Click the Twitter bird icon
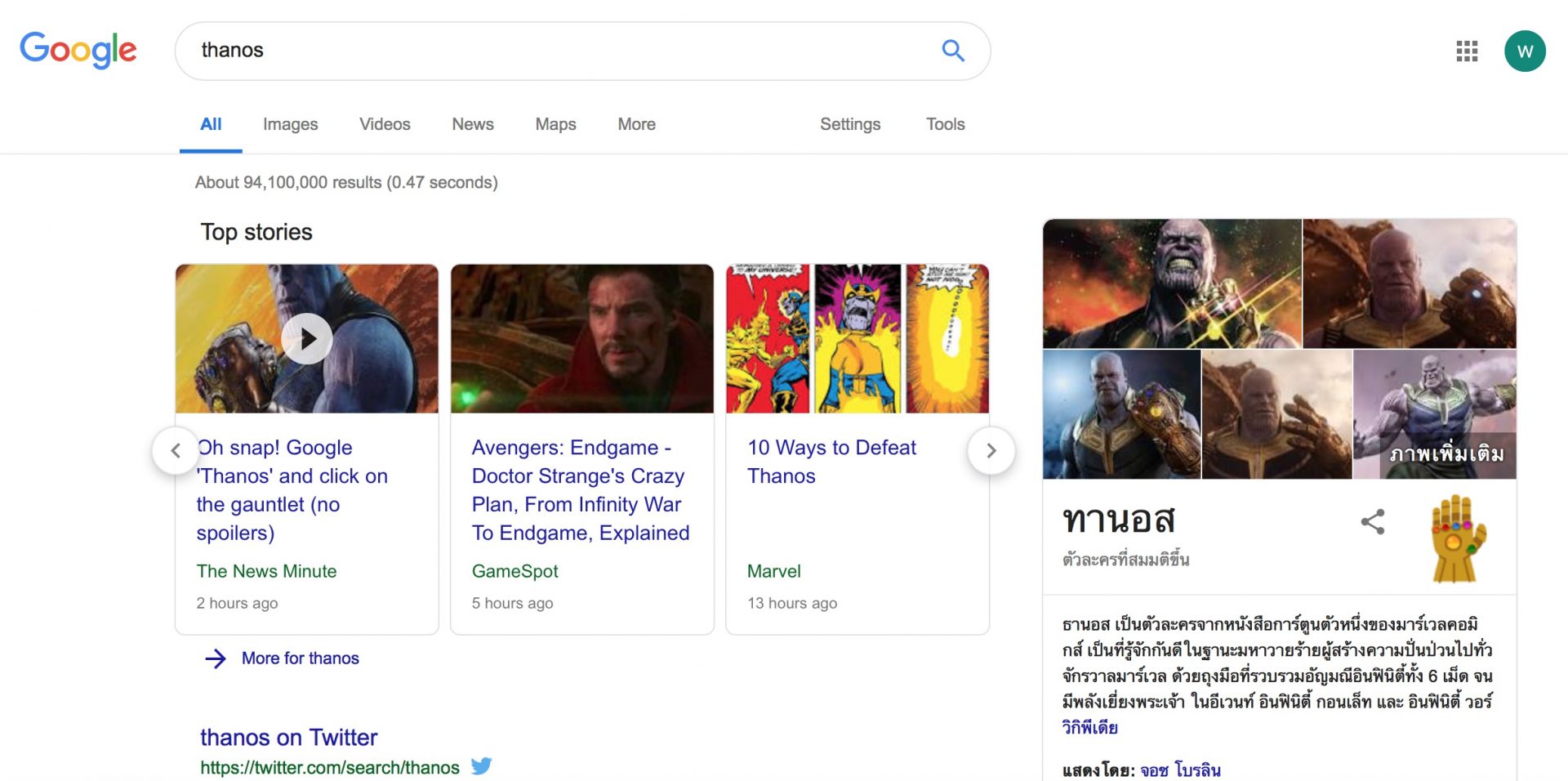Viewport: 1568px width, 781px height. coord(481,766)
